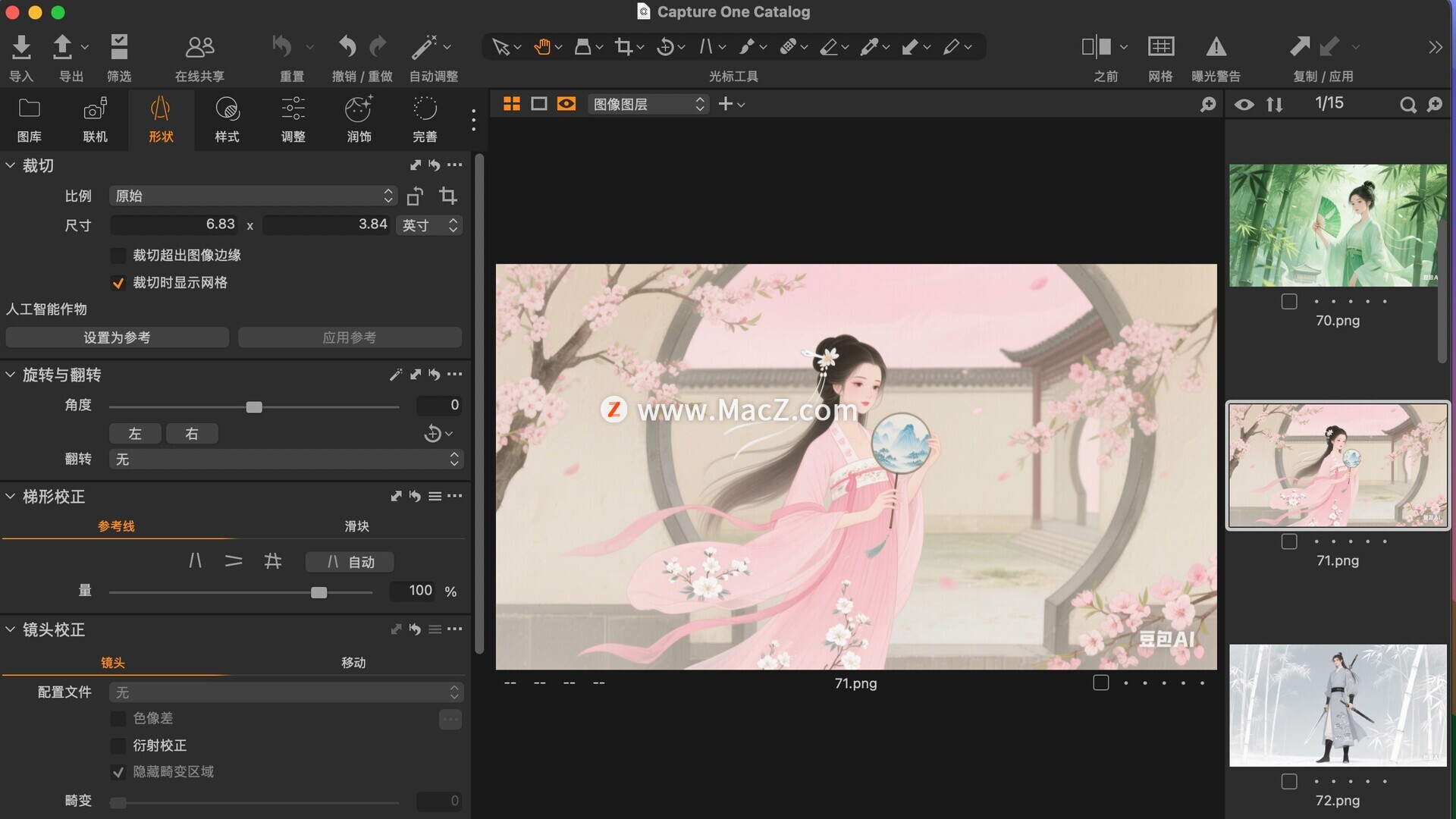
Task: Click the Import (导入) icon
Action: (x=21, y=47)
